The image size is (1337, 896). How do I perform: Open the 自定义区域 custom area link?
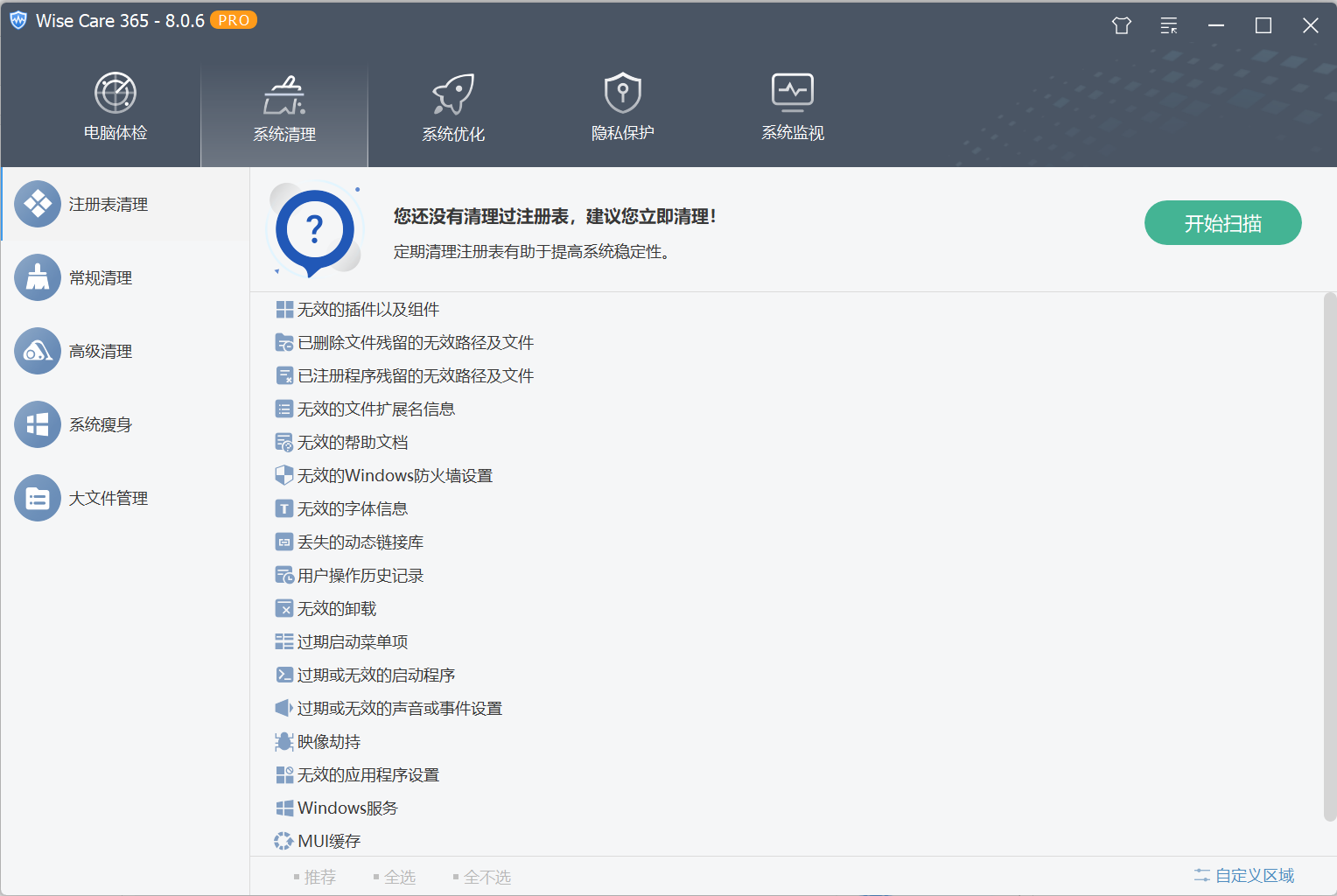pos(1244,876)
